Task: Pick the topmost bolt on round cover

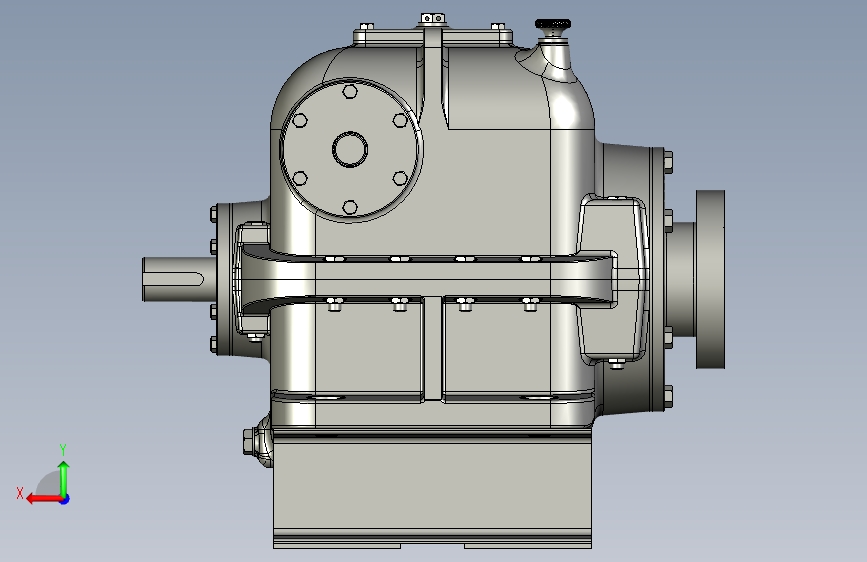Action: click(350, 91)
